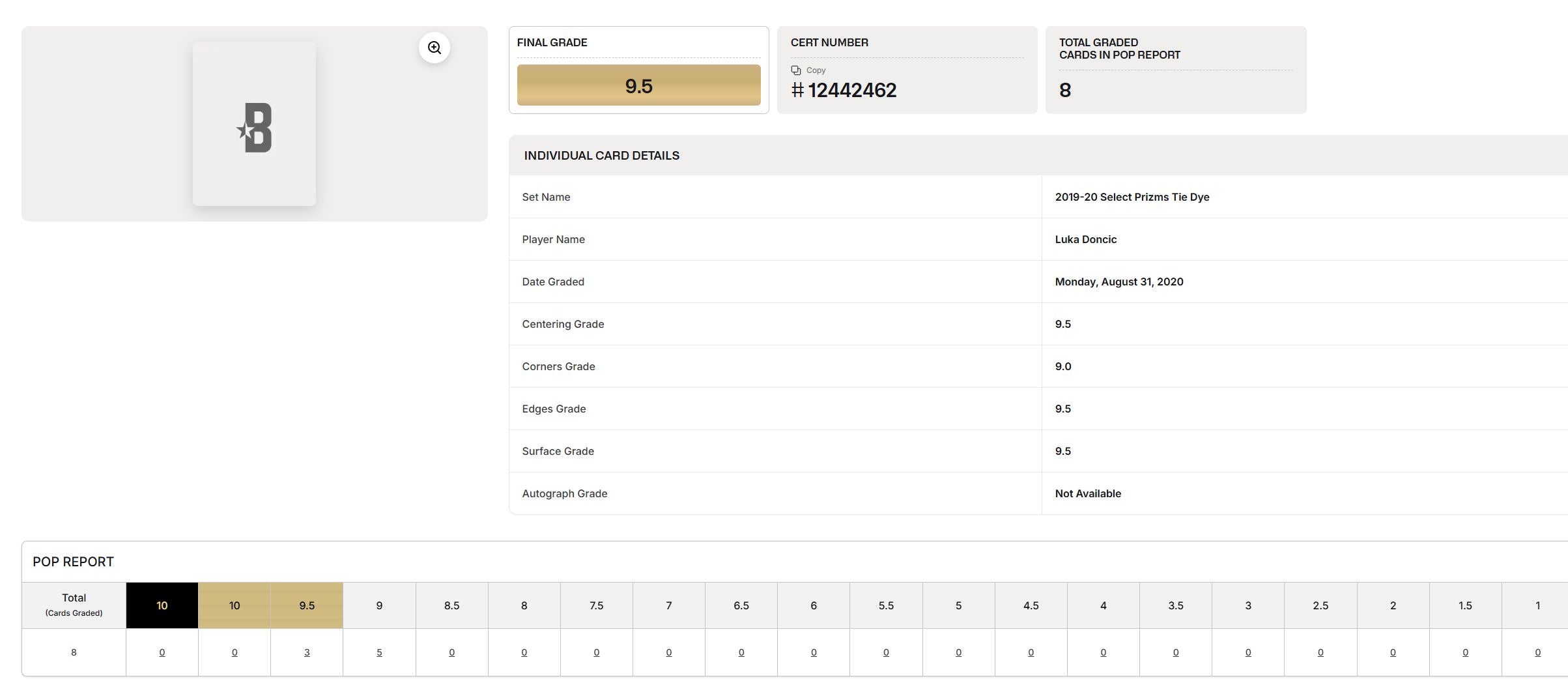Click the copy icon beside cert number

point(795,70)
